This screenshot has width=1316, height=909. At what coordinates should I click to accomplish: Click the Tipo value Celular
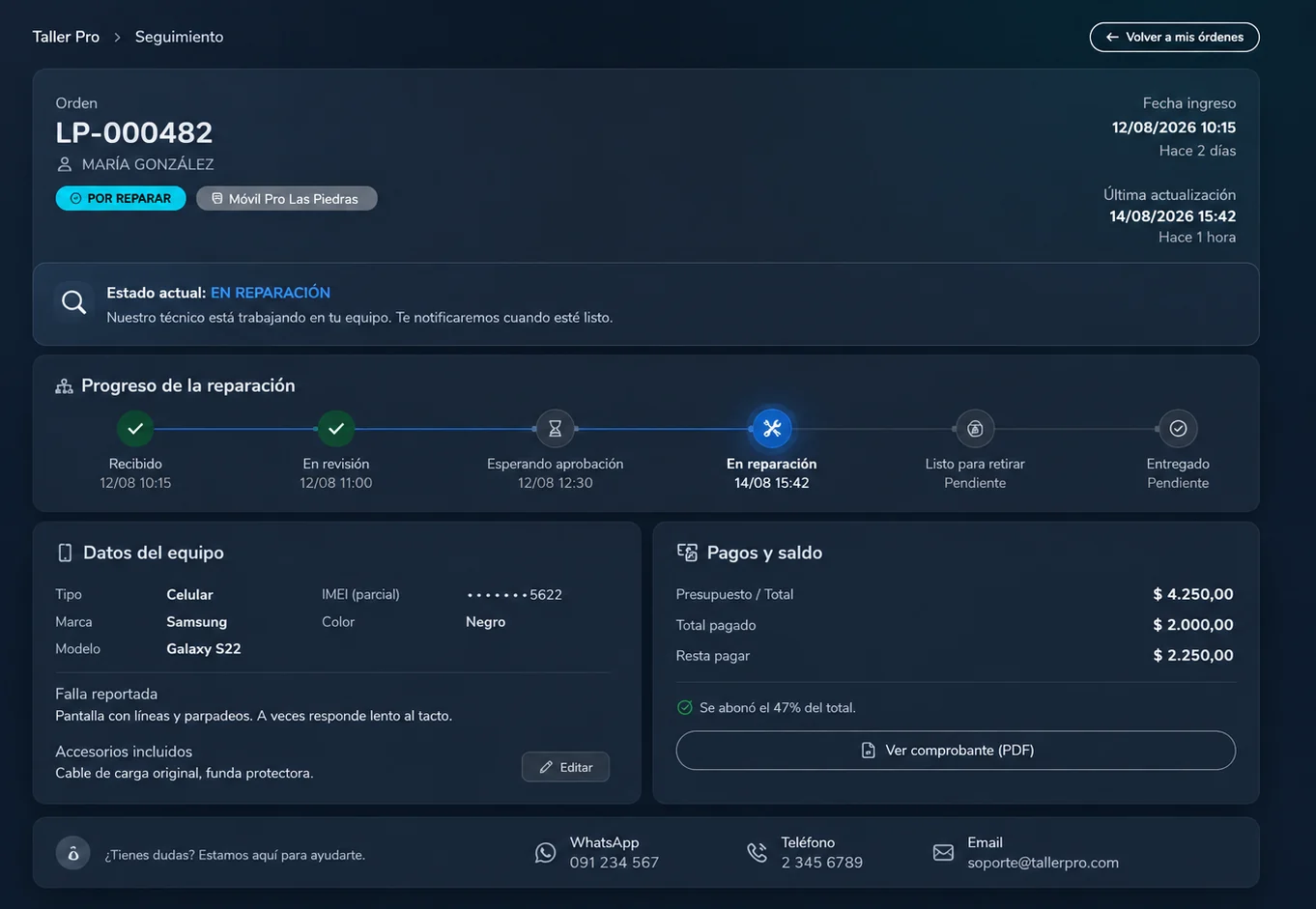189,595
